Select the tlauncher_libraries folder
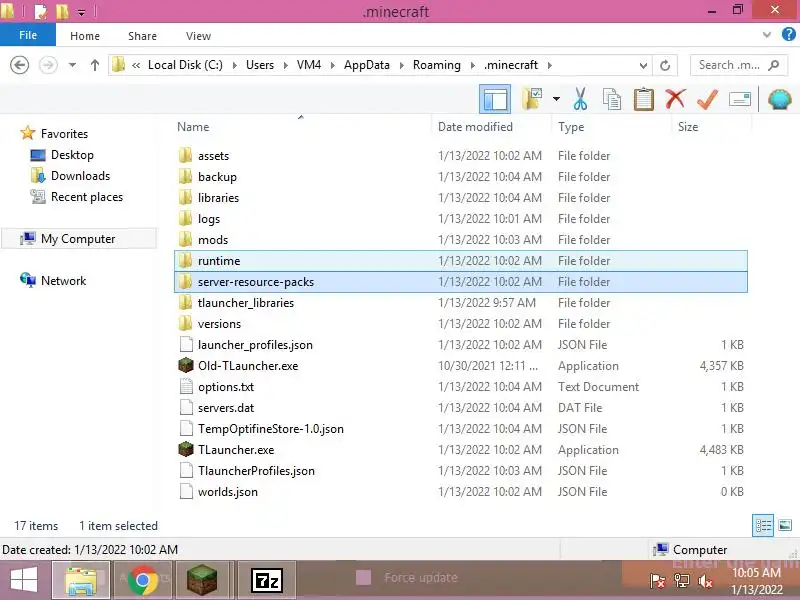The width and height of the screenshot is (800, 600). click(x=461, y=303)
